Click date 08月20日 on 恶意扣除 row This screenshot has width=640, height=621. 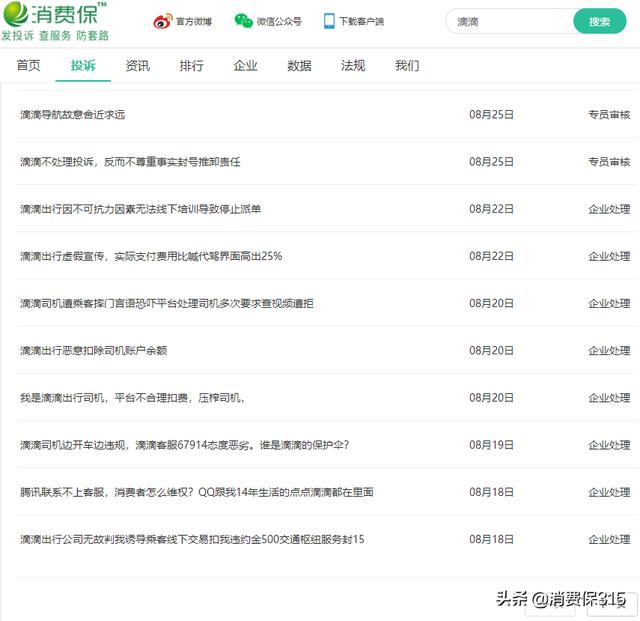(x=491, y=350)
